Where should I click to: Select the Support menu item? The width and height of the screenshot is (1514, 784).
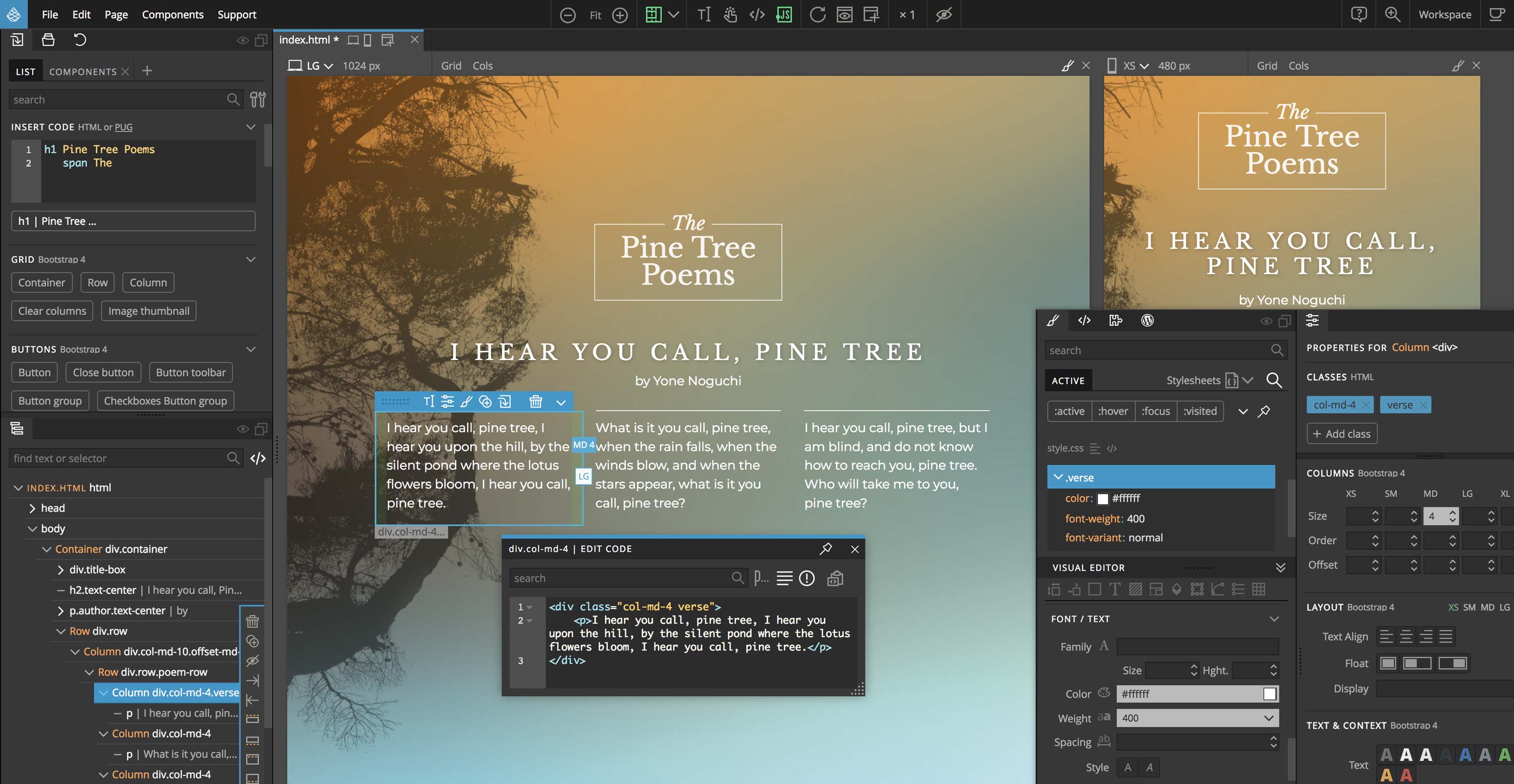[237, 14]
